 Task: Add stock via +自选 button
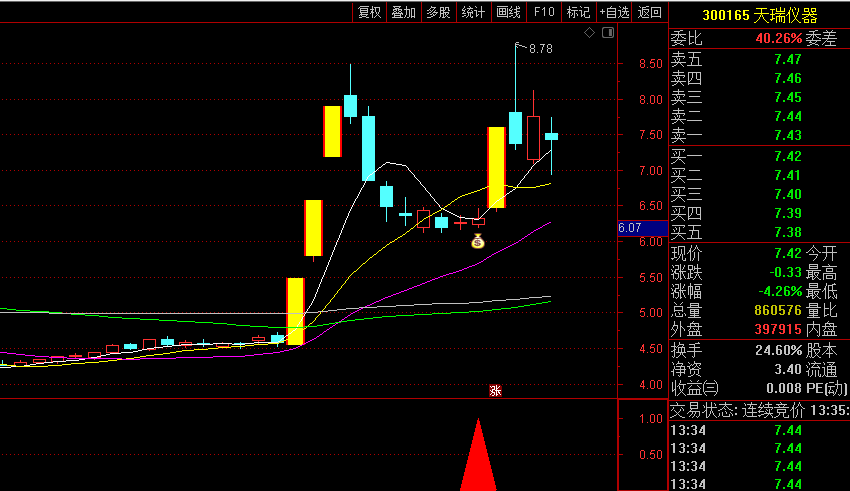click(x=614, y=12)
